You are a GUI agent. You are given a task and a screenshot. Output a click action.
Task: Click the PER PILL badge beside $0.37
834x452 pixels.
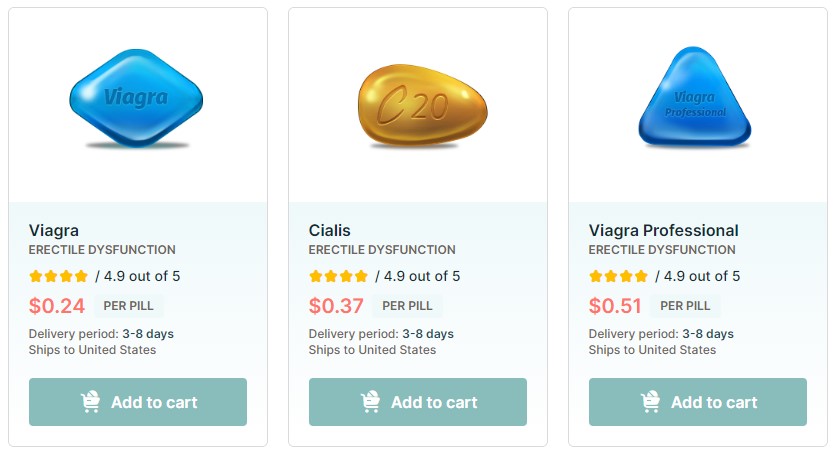pos(408,306)
